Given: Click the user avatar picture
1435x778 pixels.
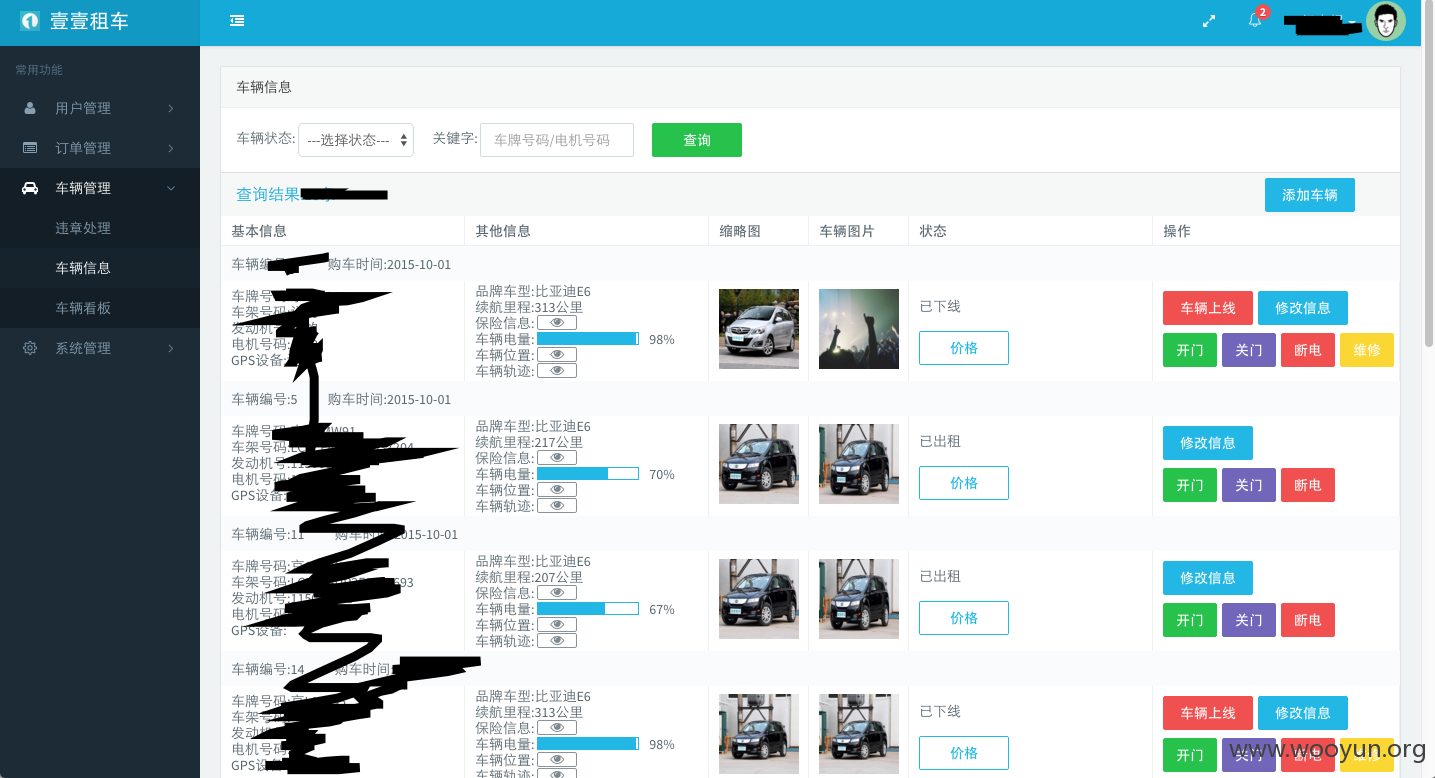Looking at the screenshot, I should pyautogui.click(x=1386, y=21).
